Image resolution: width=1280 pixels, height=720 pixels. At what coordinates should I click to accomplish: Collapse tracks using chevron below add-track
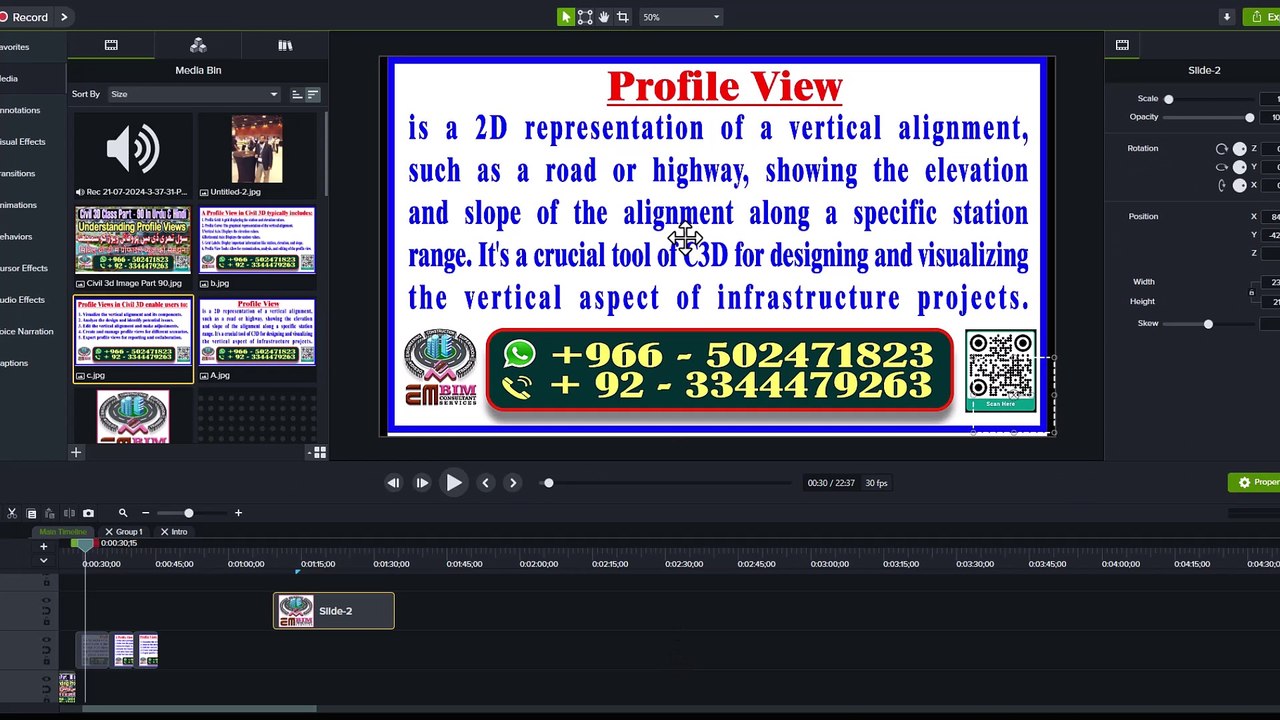[43, 561]
